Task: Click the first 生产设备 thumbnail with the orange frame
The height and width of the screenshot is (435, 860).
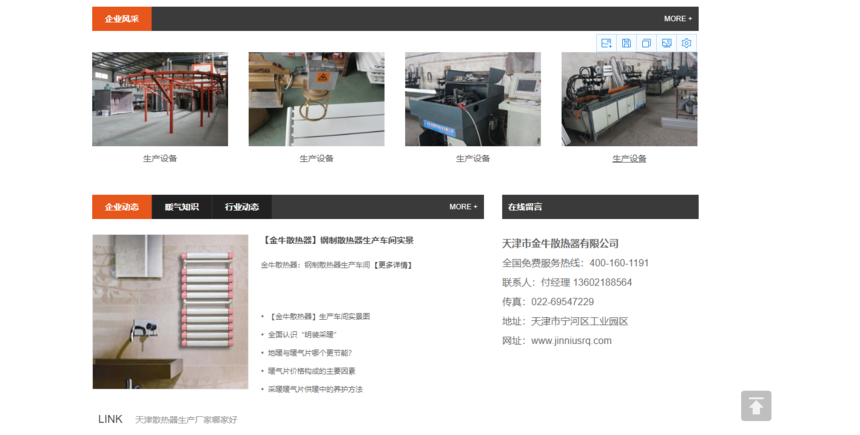Action: (160, 99)
